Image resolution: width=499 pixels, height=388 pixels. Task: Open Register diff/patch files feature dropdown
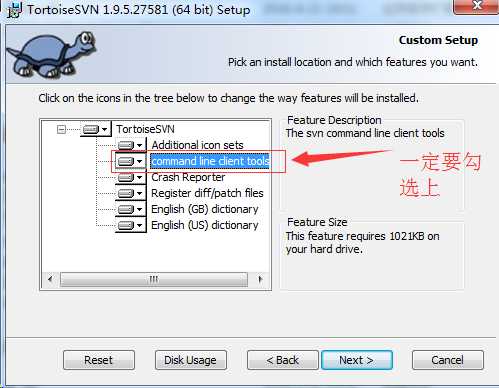[x=131, y=193]
